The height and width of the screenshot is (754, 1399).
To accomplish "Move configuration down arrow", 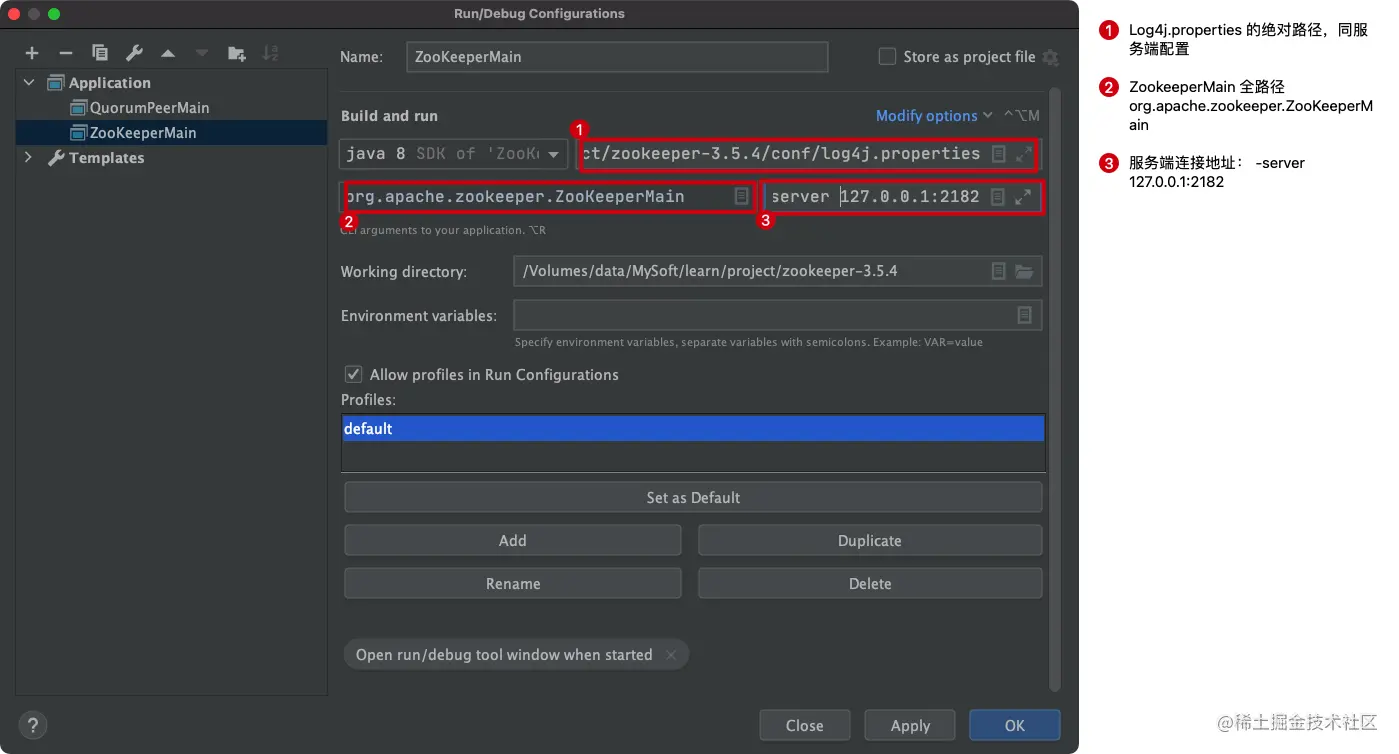I will click(202, 53).
